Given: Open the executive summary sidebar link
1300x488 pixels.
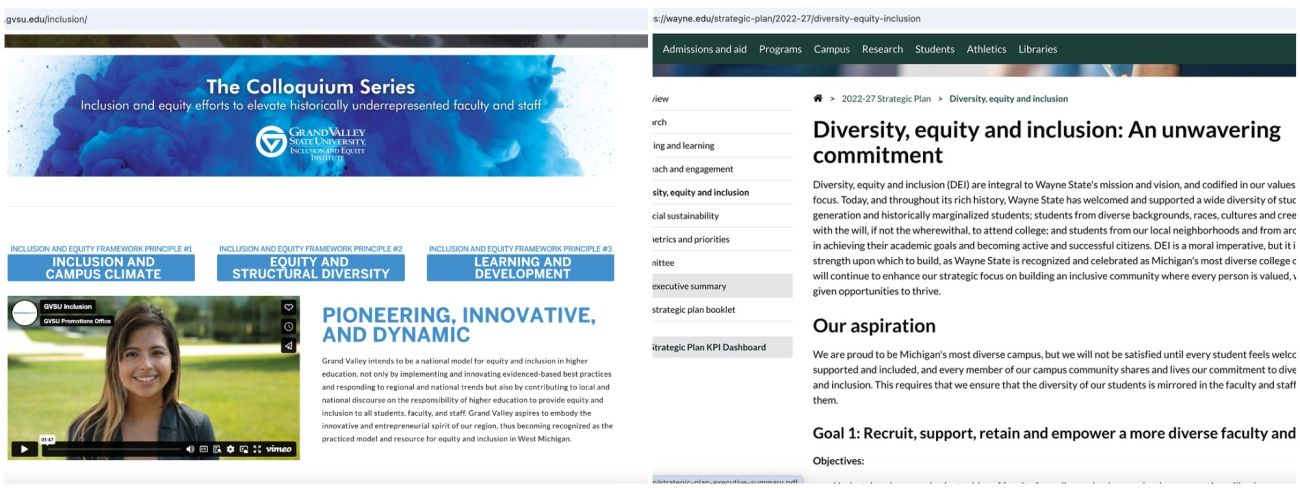Looking at the screenshot, I should tap(722, 286).
